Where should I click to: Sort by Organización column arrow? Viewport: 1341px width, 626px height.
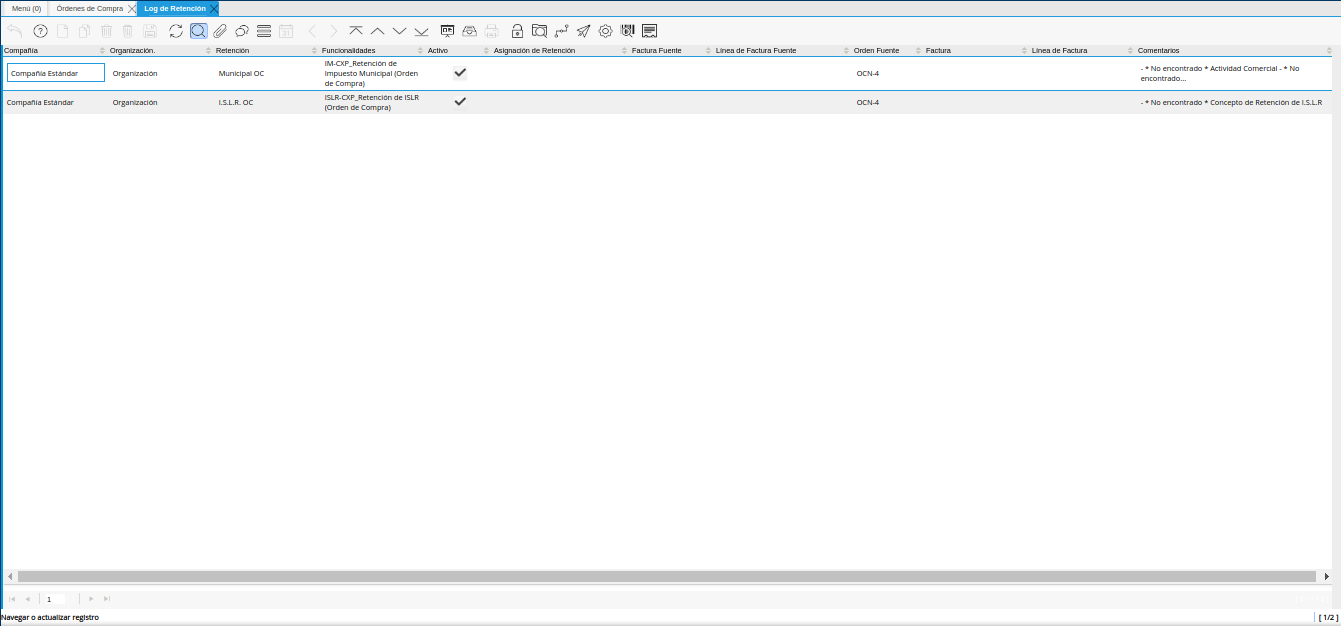pos(208,50)
